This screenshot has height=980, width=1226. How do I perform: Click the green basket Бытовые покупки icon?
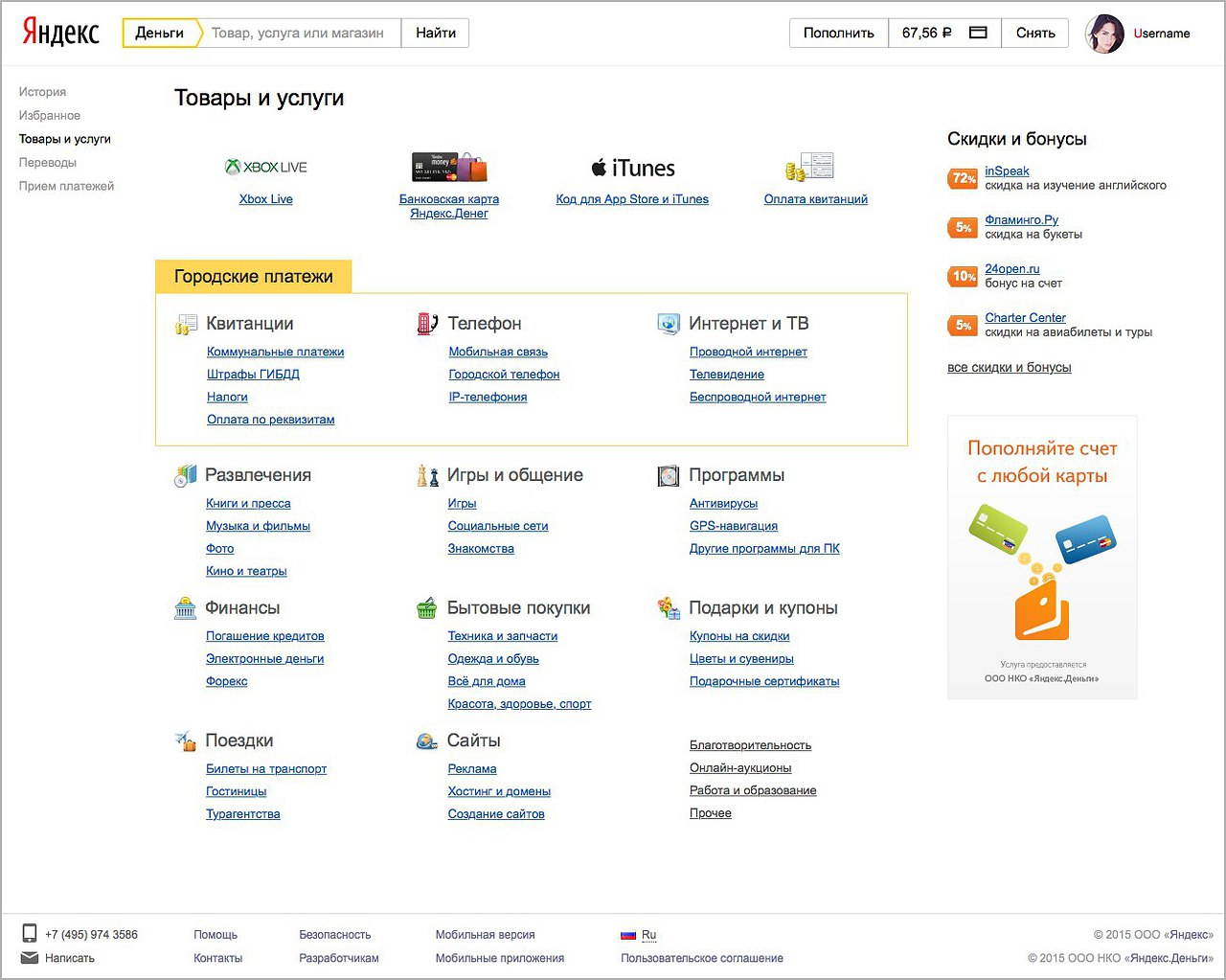427,608
